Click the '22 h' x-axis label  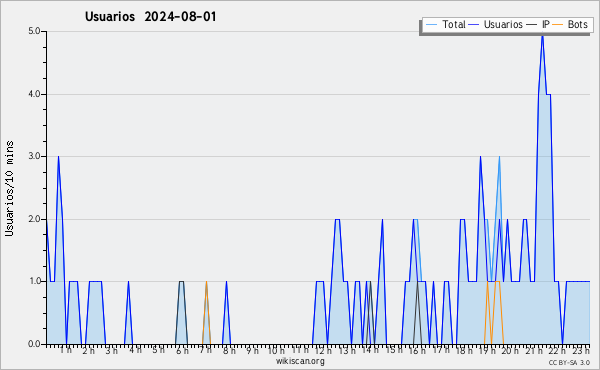[x=557, y=351]
